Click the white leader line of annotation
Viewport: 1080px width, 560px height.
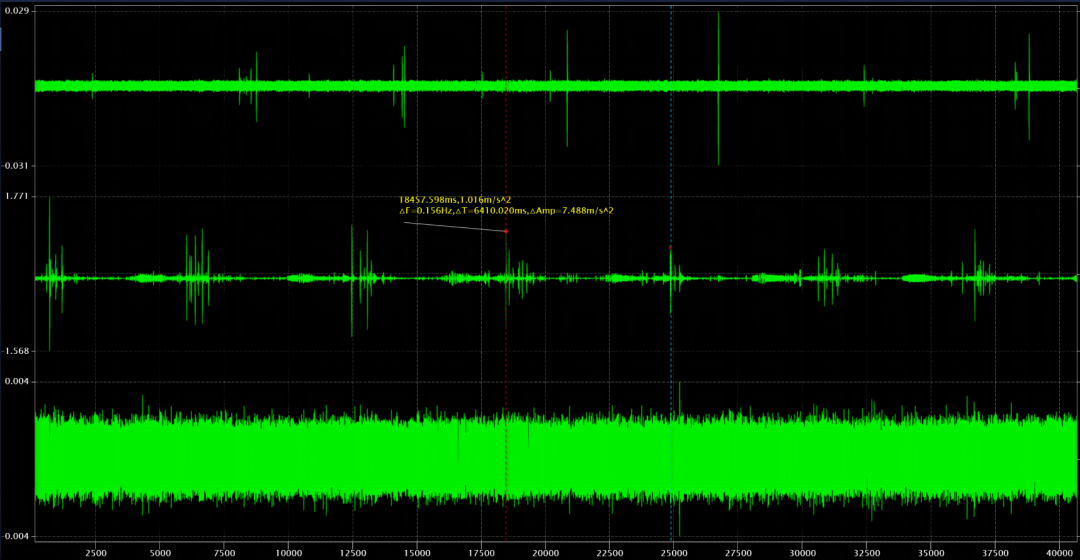click(x=455, y=226)
